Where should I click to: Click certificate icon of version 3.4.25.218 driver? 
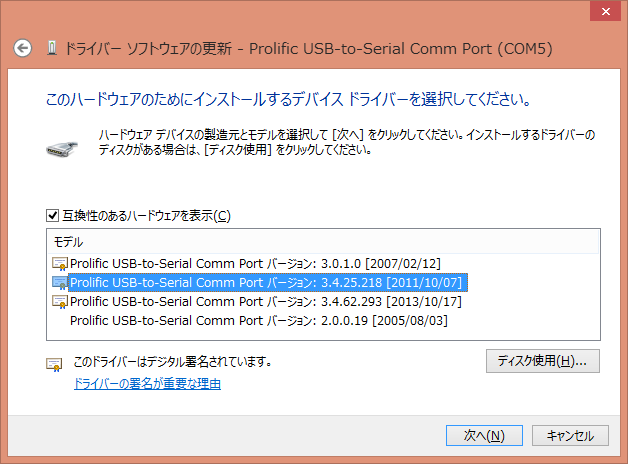tap(60, 282)
